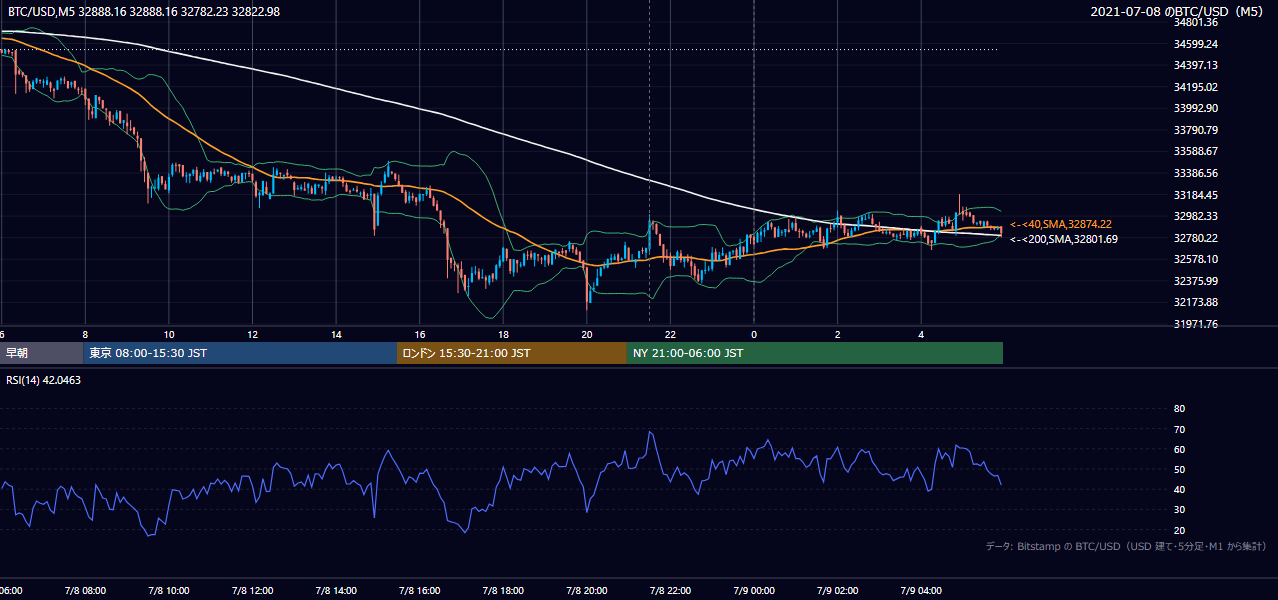Viewport: 1278px width, 600px height.
Task: Click RSI scale value 80
Action: 1179,409
